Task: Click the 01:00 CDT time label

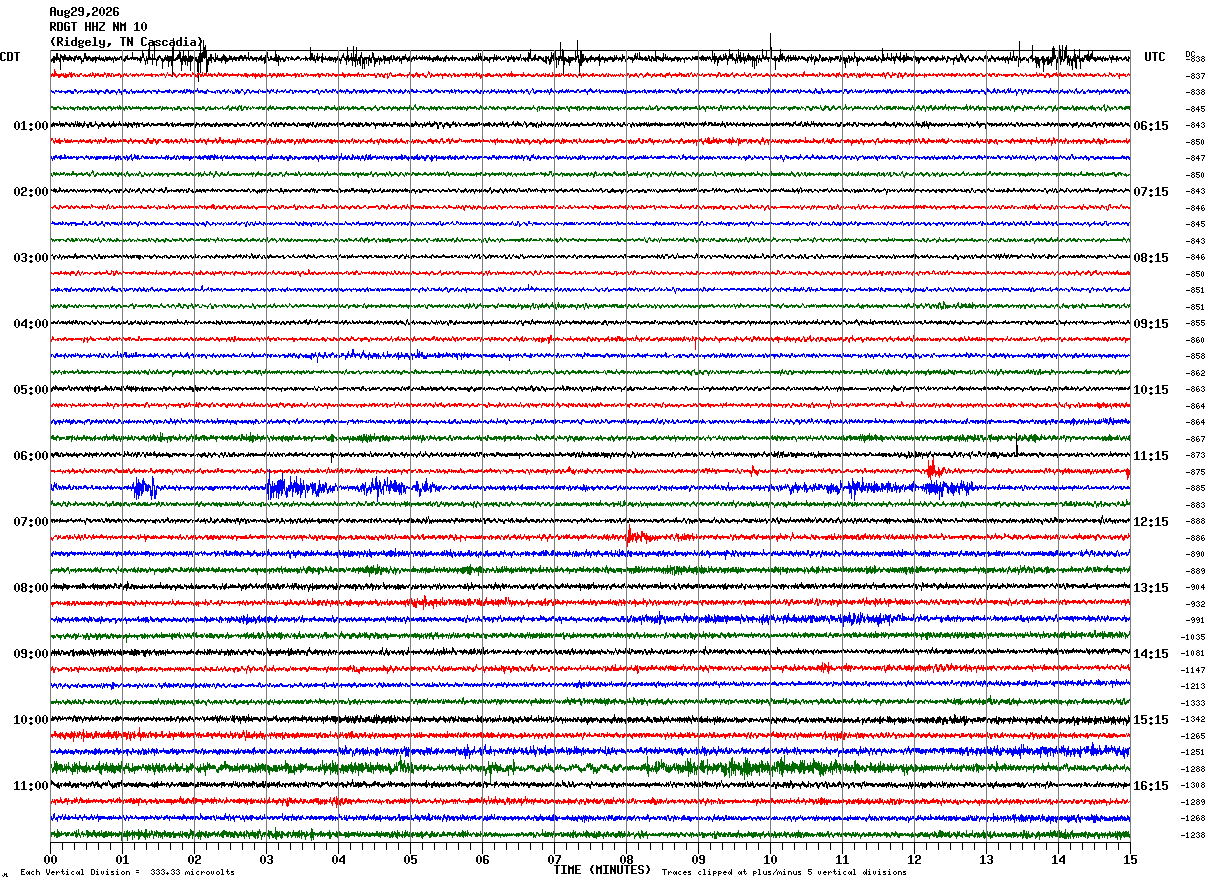Action: 31,126
